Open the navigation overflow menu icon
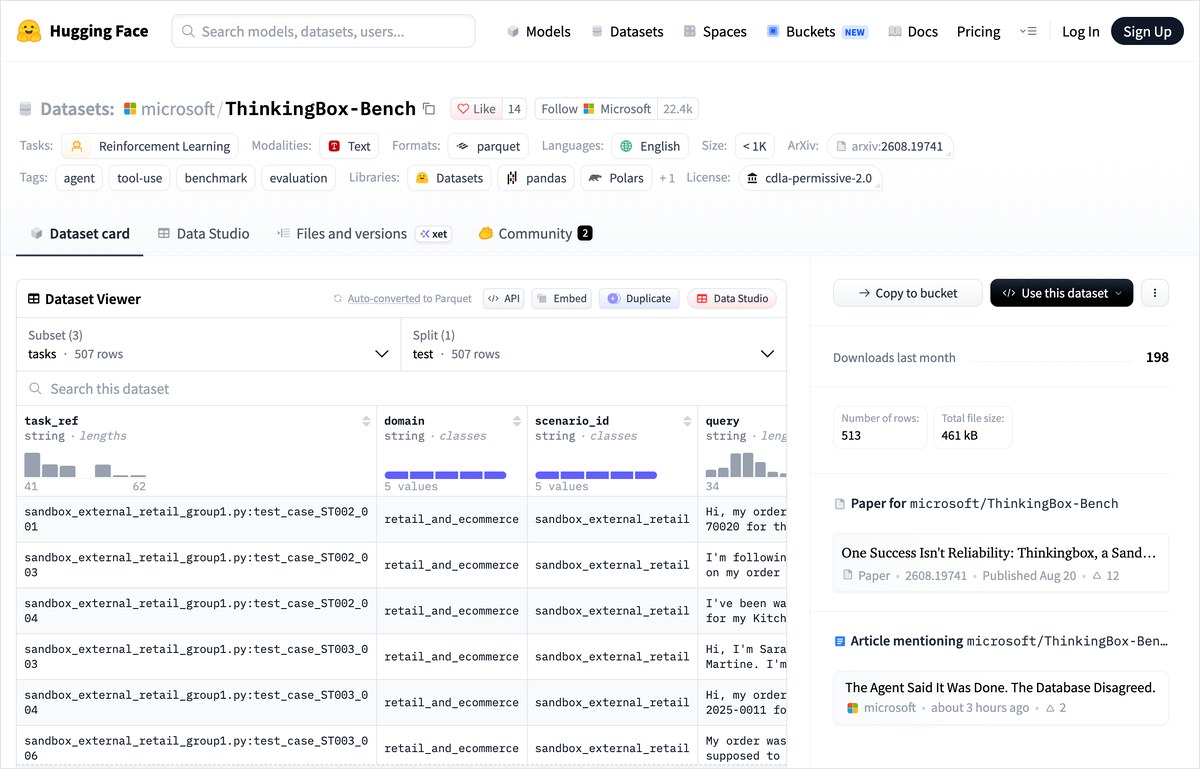The height and width of the screenshot is (769, 1200). click(1028, 31)
